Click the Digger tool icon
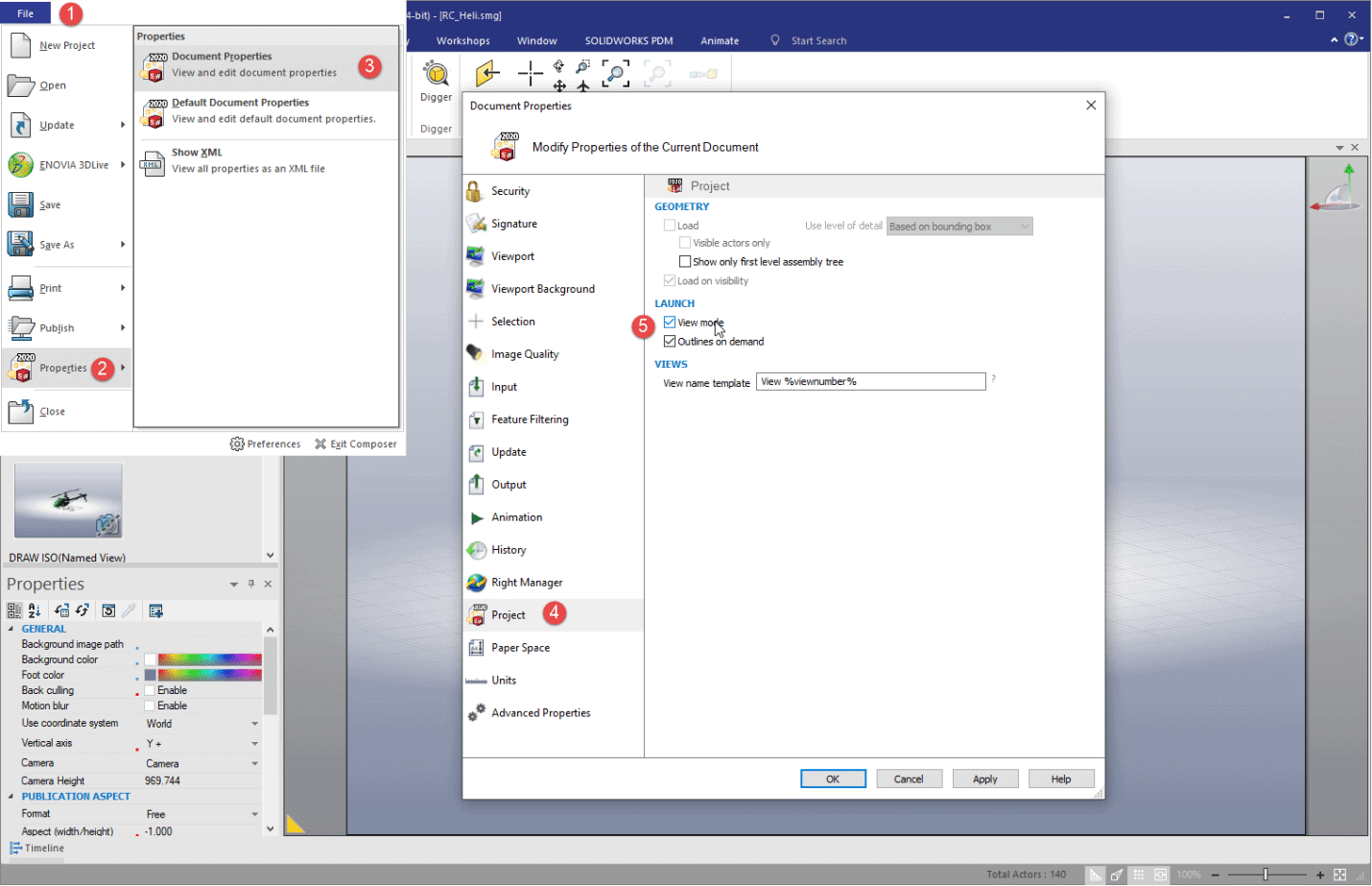 (x=436, y=74)
